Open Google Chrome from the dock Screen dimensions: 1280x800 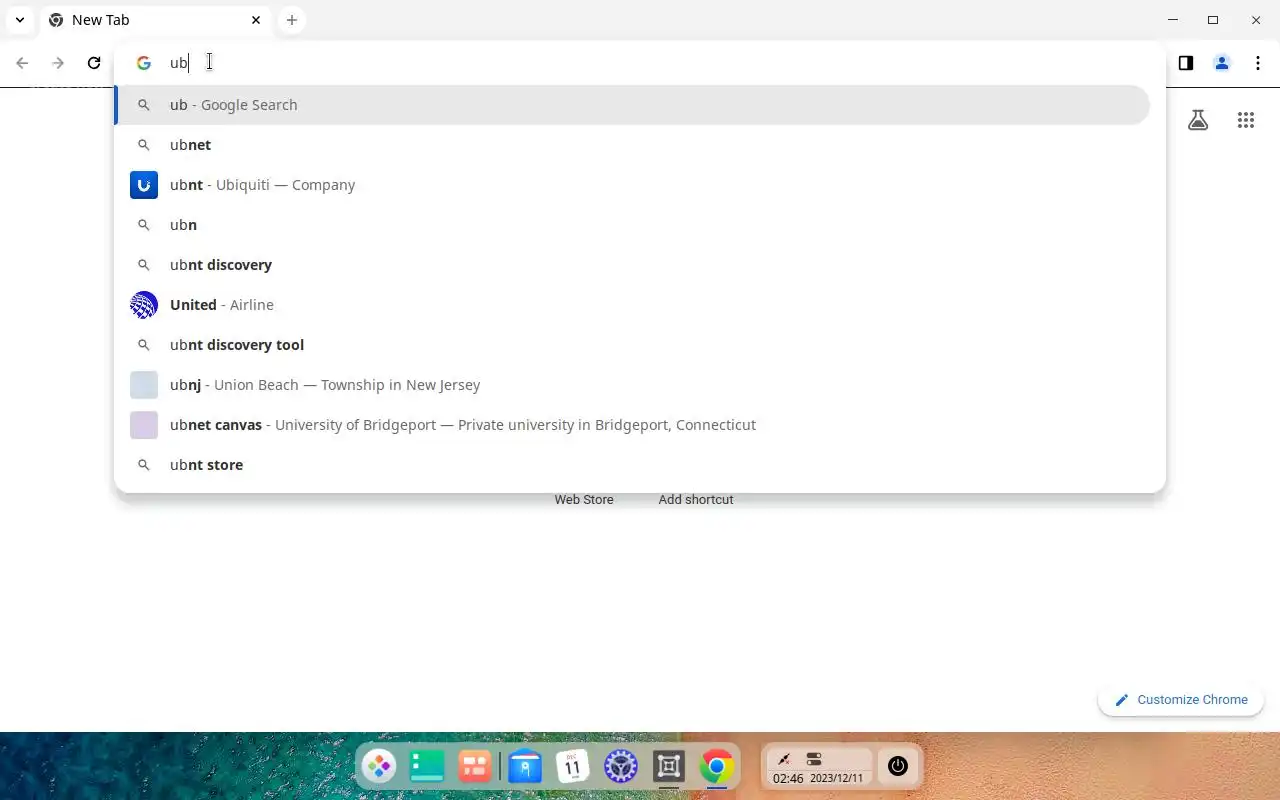tap(717, 767)
